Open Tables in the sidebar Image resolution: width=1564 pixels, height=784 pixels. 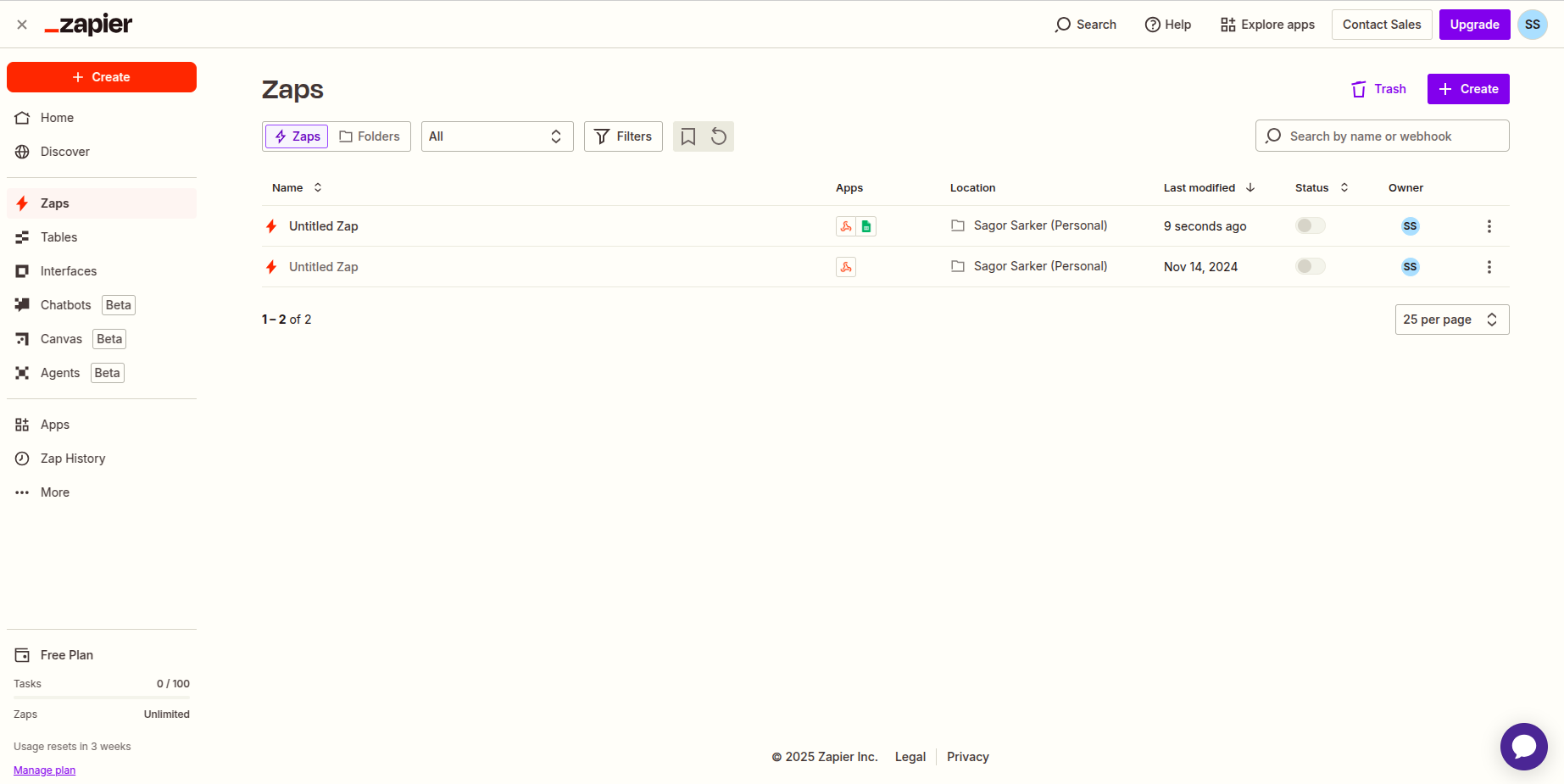pyautogui.click(x=102, y=237)
